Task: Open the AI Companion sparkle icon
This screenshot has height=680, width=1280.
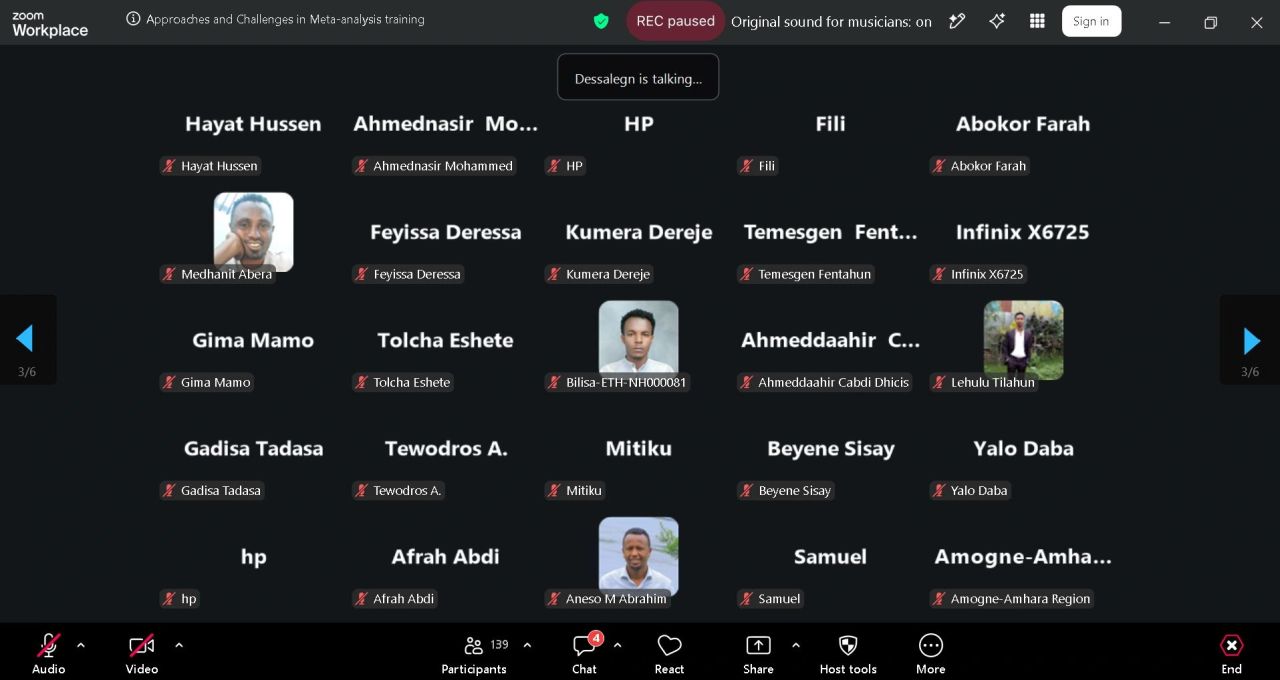Action: pos(997,21)
